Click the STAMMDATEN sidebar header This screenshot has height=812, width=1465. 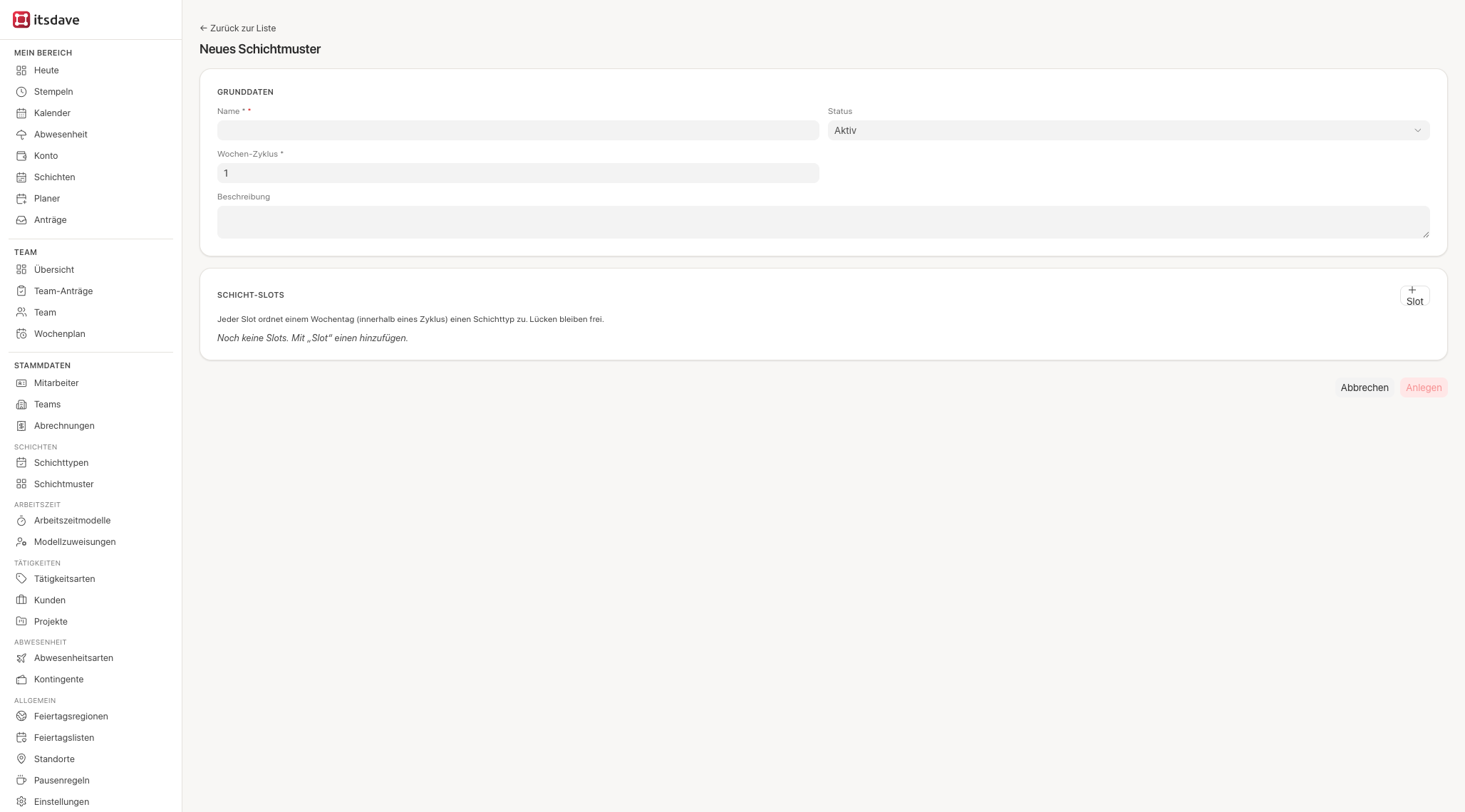(42, 366)
